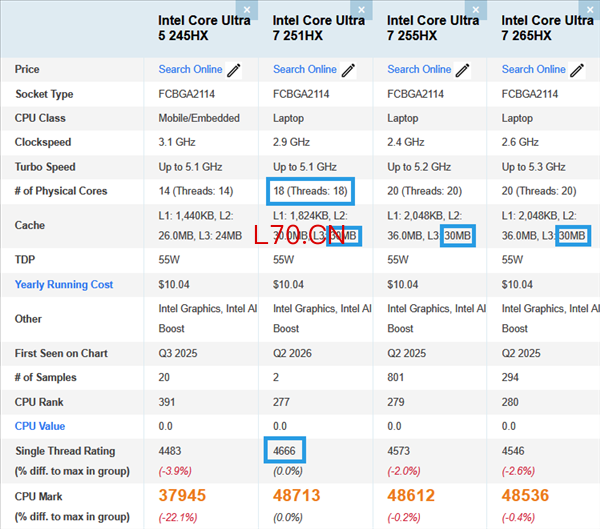This screenshot has width=600, height=529.
Task: Click single thread rating 4573
Action: pos(399,451)
